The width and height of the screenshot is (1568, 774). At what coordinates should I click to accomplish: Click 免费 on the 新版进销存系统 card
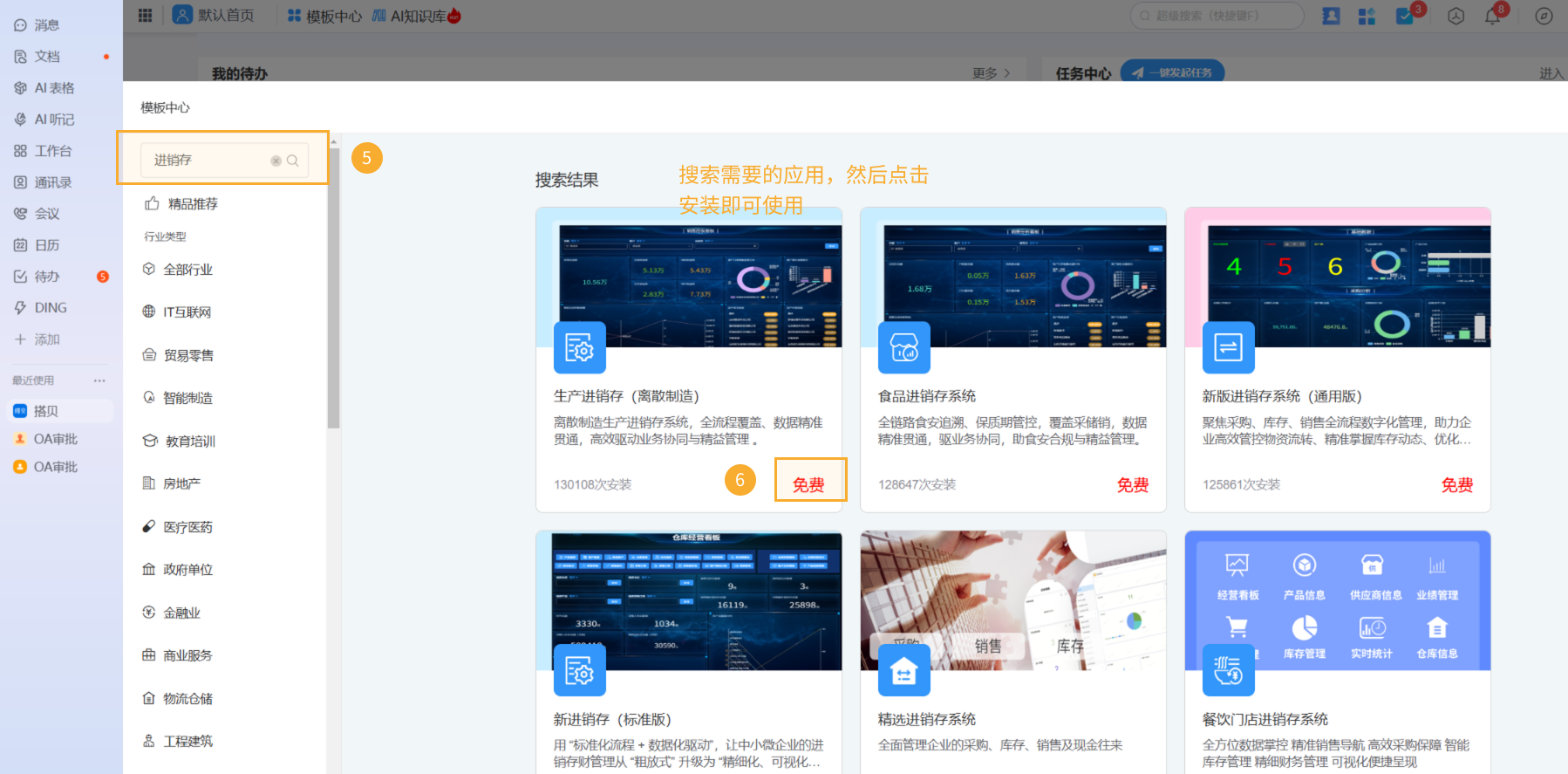click(x=1457, y=485)
